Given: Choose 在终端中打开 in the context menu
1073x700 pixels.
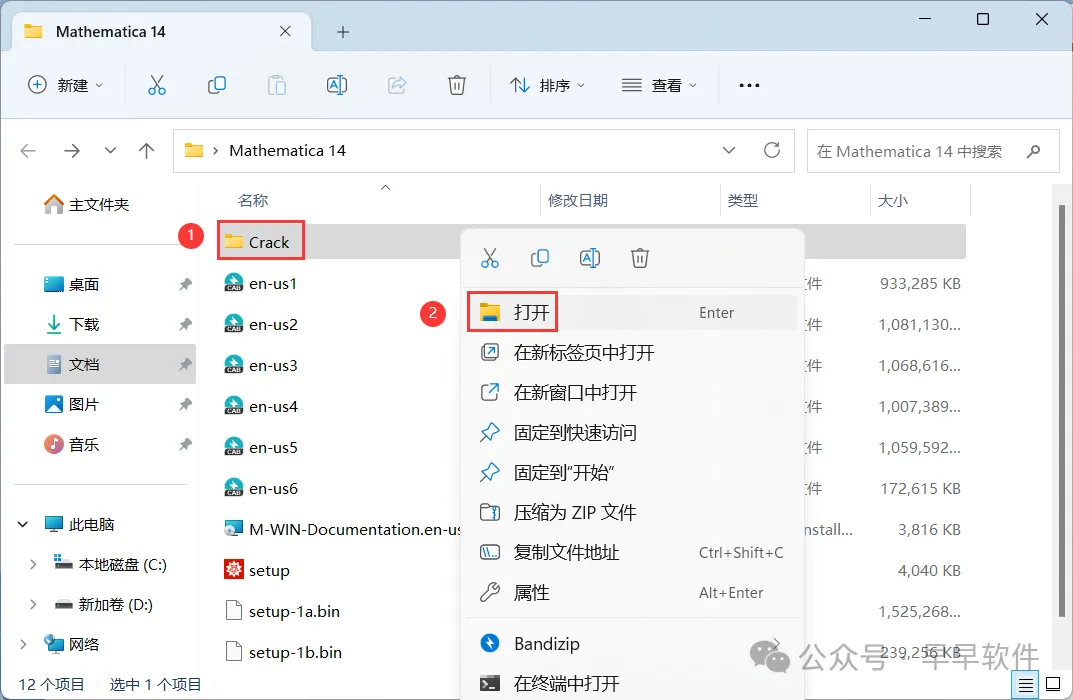Looking at the screenshot, I should (632, 684).
